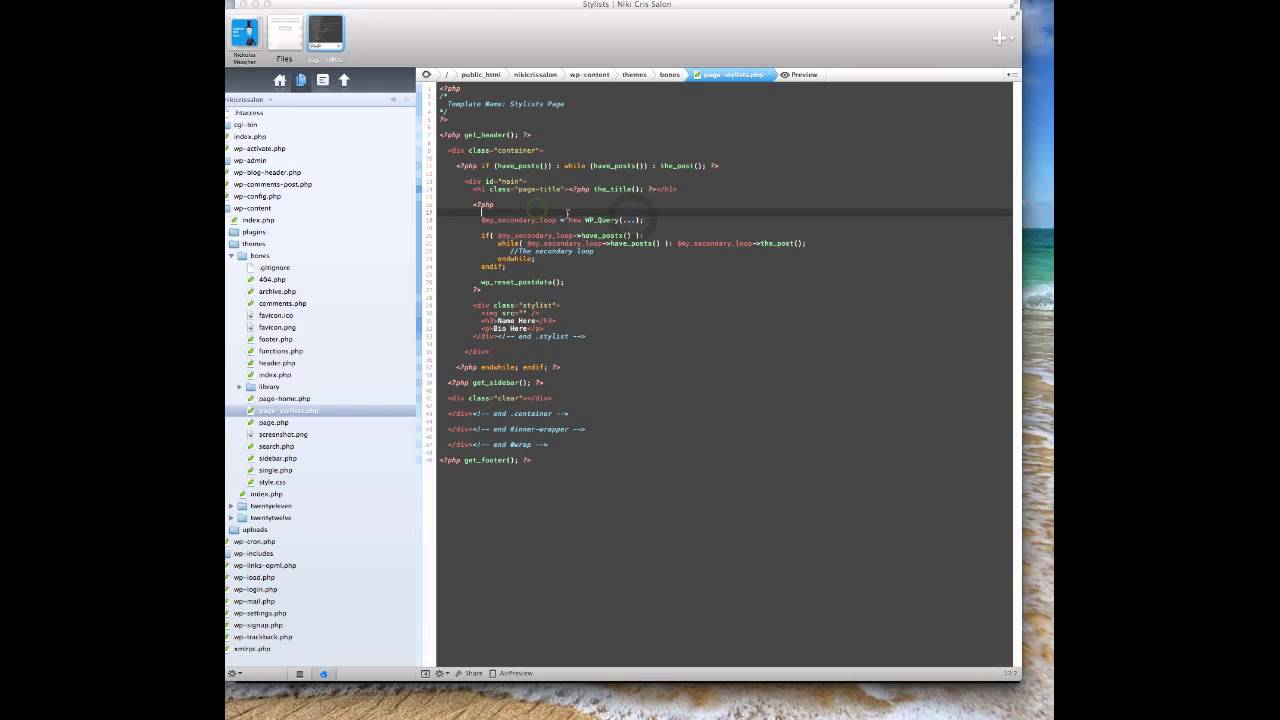Click code line with get_sidebar()

495,383
